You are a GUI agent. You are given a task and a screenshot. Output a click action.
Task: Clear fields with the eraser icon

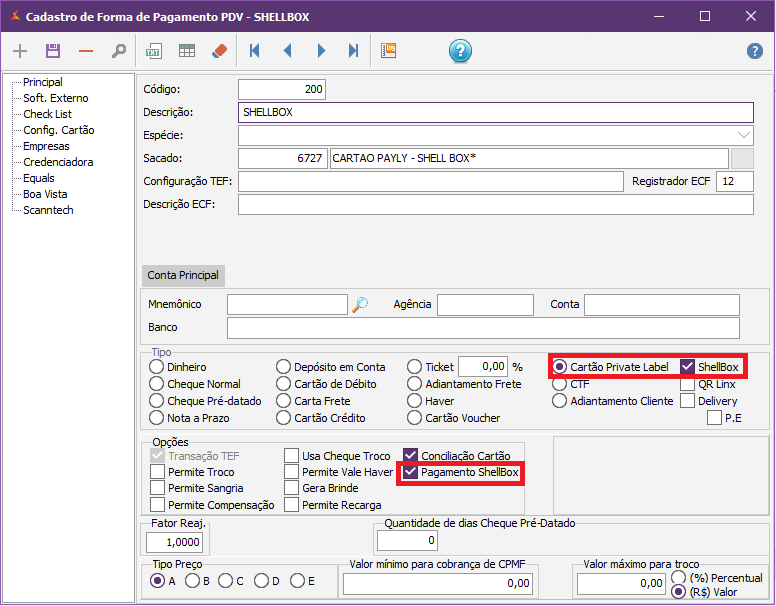(x=219, y=51)
